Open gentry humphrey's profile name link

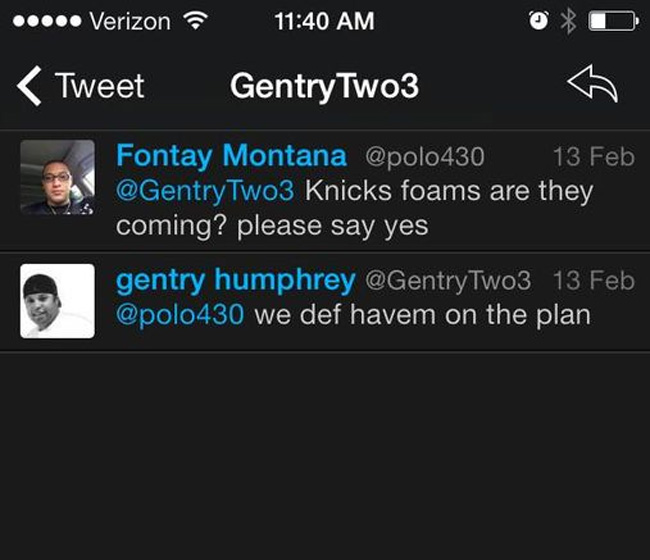point(236,280)
